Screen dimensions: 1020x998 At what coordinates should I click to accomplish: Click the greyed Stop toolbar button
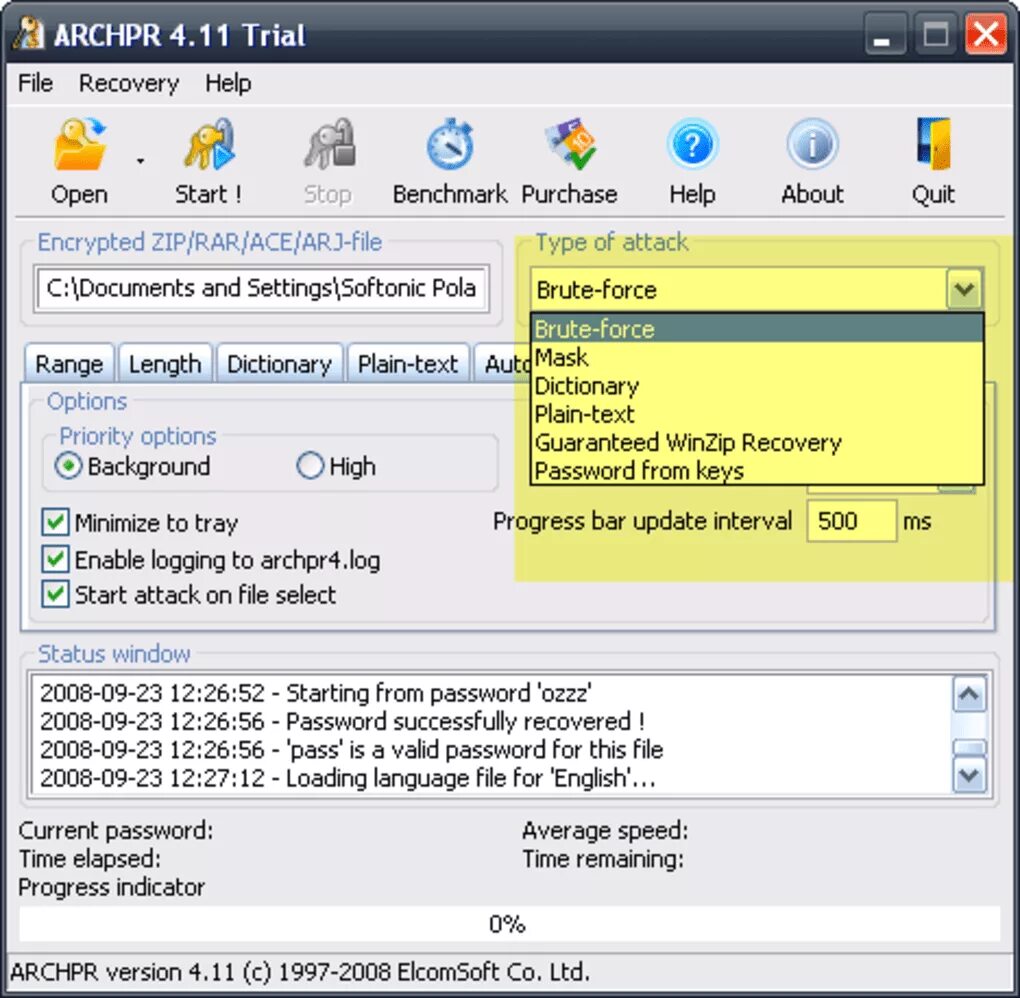pos(328,161)
